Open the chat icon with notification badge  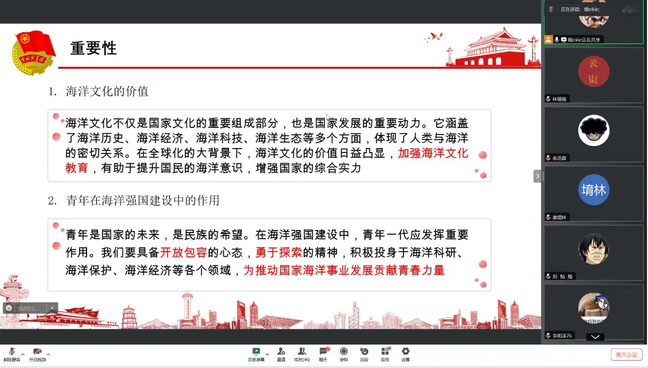[x=323, y=354]
